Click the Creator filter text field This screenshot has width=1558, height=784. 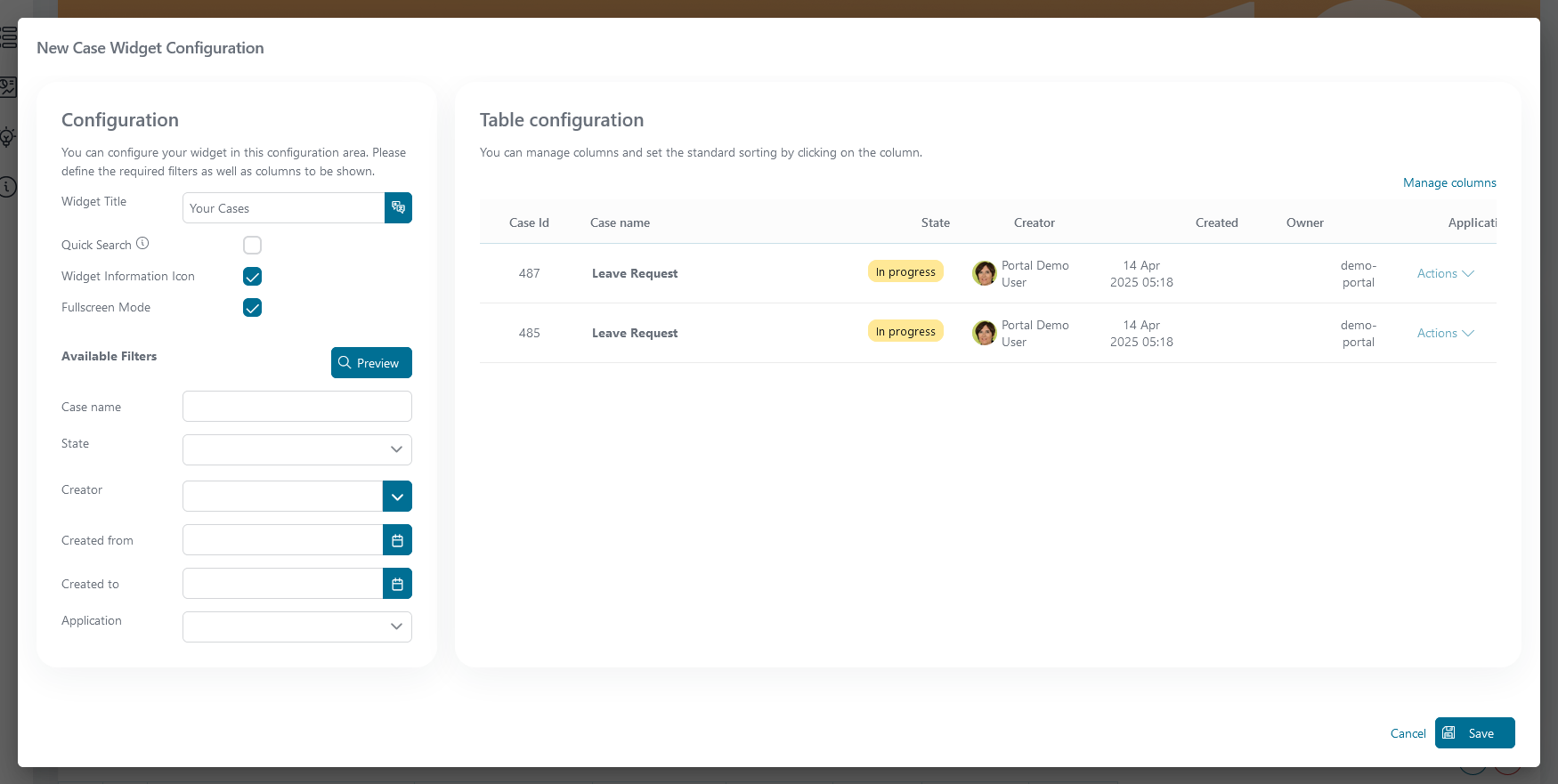click(283, 497)
